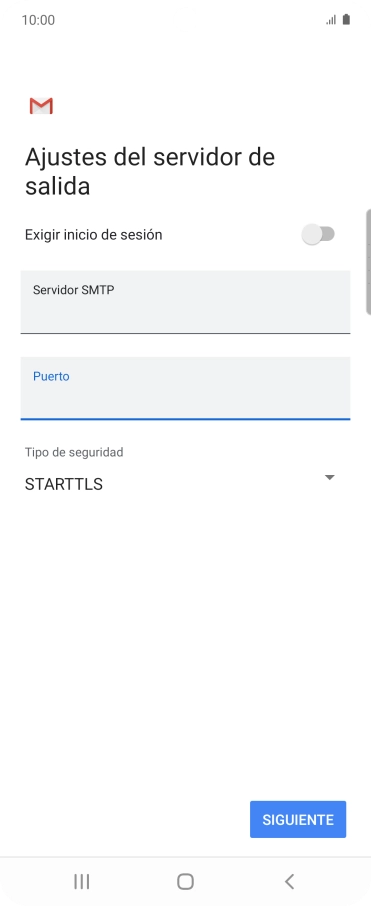Tap the side edge panel handle
Screen dimensions: 371x906
click(x=368, y=262)
